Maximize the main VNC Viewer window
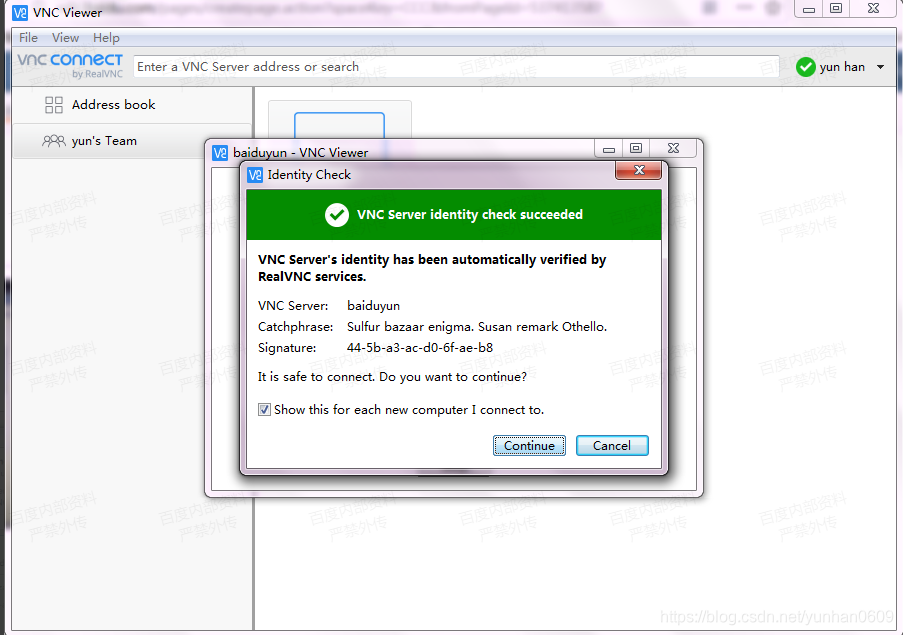Viewport: 903px width, 635px height. pyautogui.click(x=836, y=9)
